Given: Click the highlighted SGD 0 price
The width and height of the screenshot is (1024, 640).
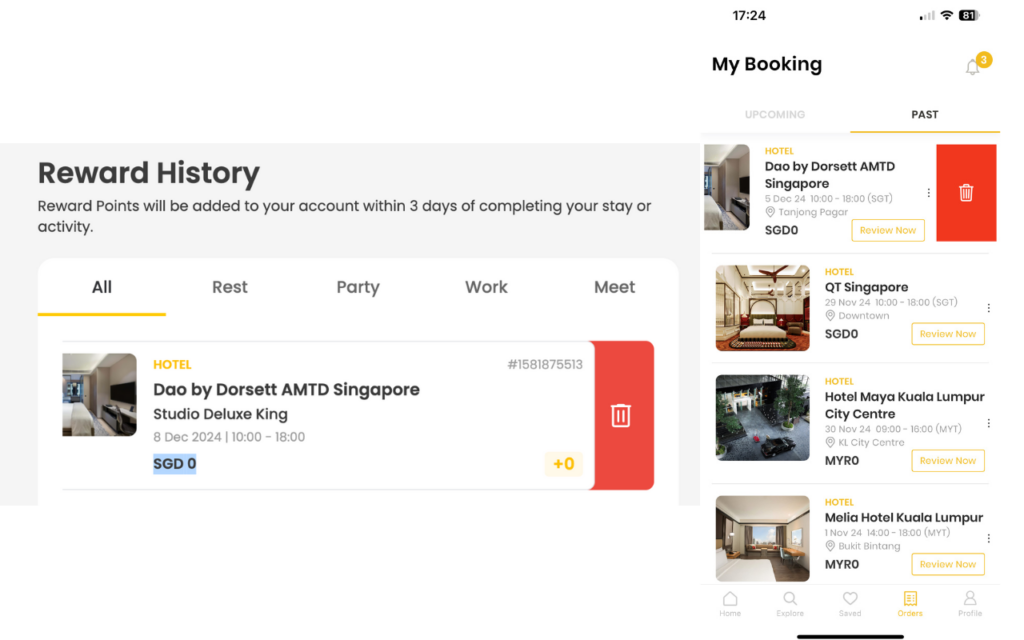Looking at the screenshot, I should click(174, 464).
